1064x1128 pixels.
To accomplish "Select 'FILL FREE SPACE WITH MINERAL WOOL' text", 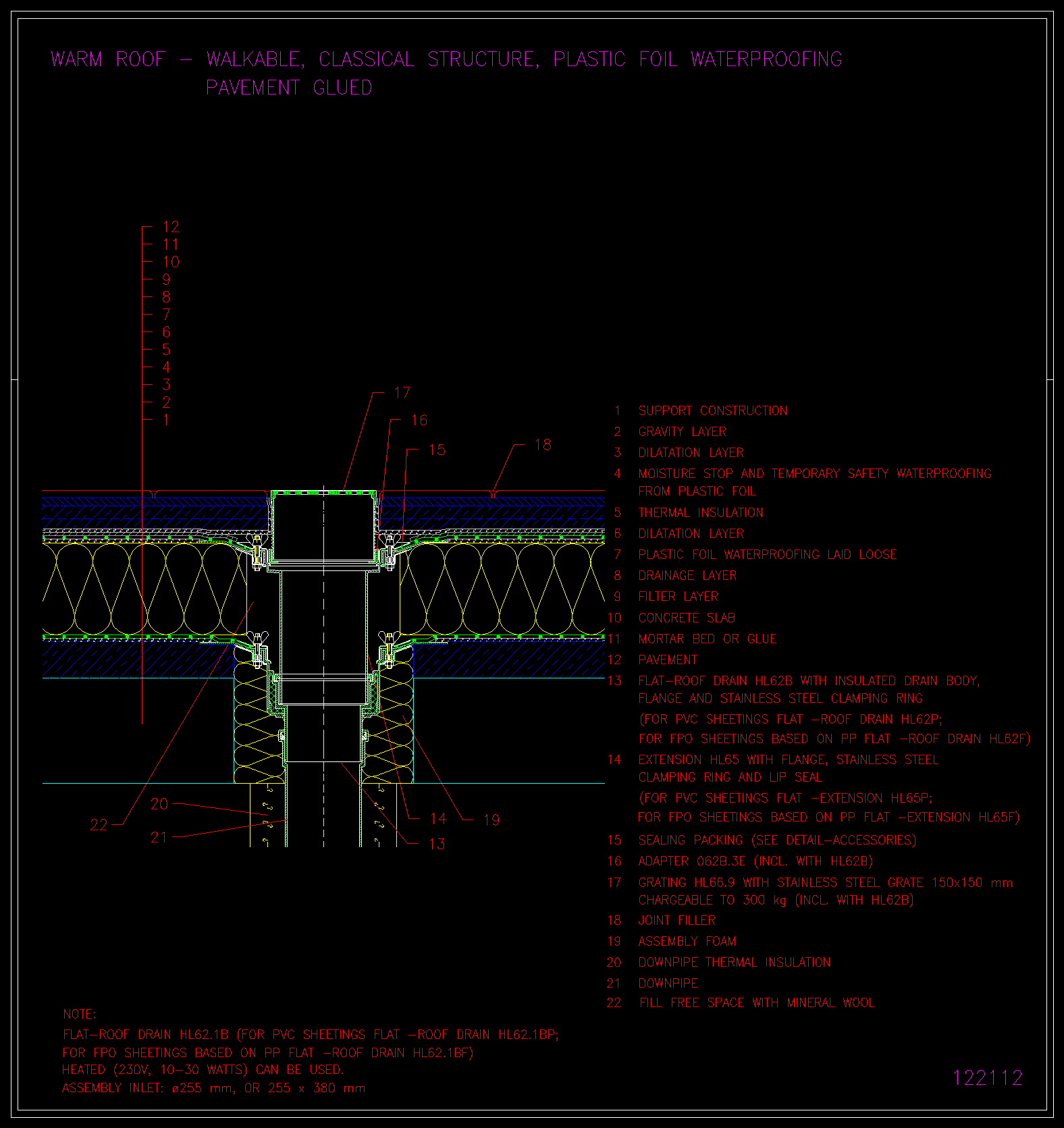I will (756, 1003).
